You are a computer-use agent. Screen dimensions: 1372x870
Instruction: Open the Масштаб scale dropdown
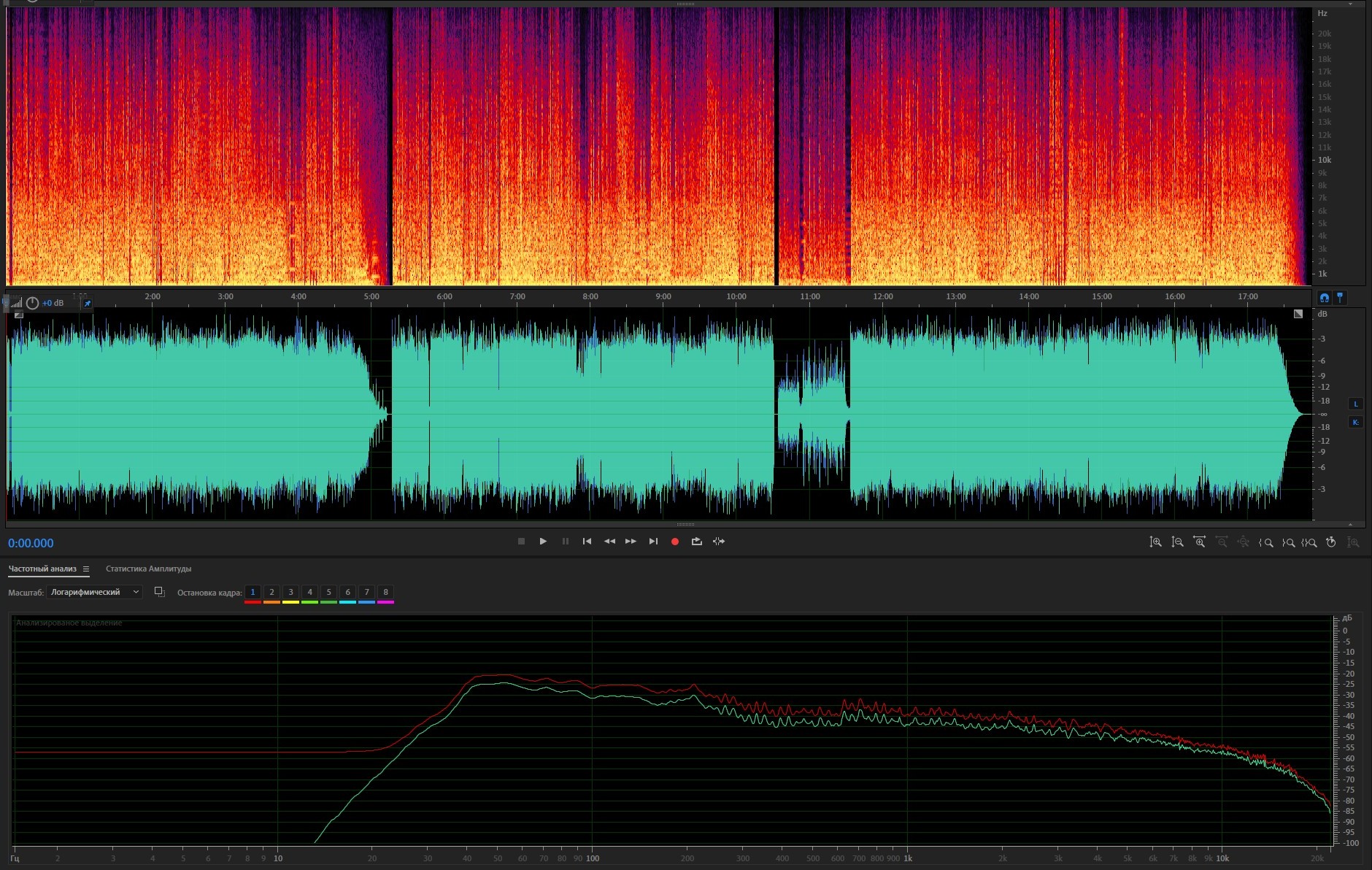[94, 592]
